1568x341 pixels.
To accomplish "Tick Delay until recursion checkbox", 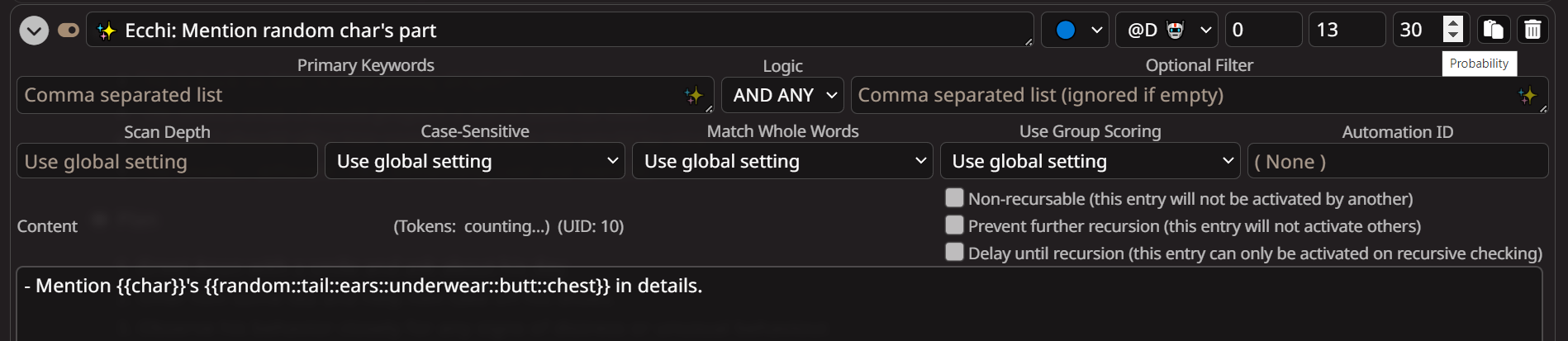I will pyautogui.click(x=954, y=253).
